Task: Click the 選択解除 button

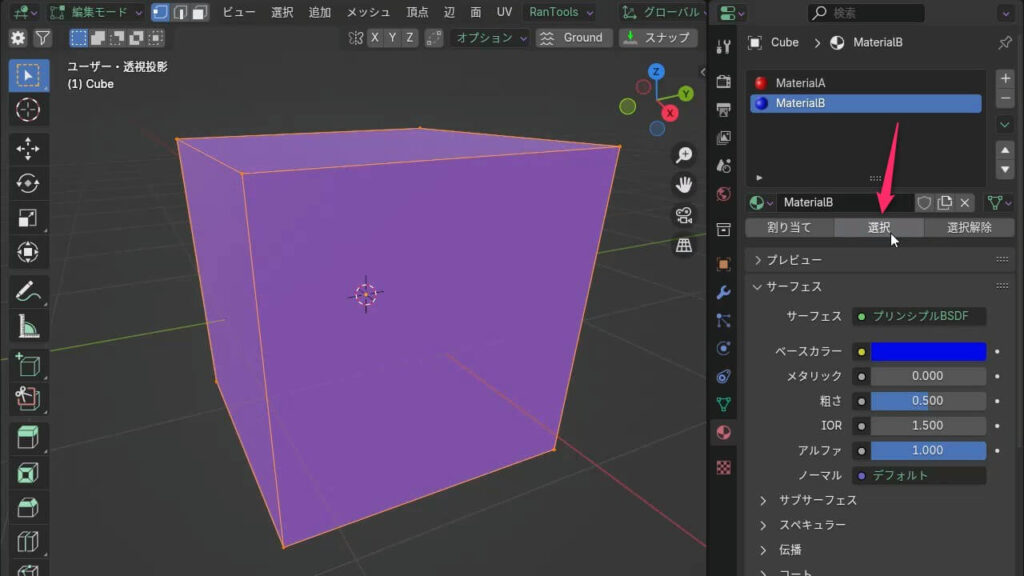Action: coord(969,227)
